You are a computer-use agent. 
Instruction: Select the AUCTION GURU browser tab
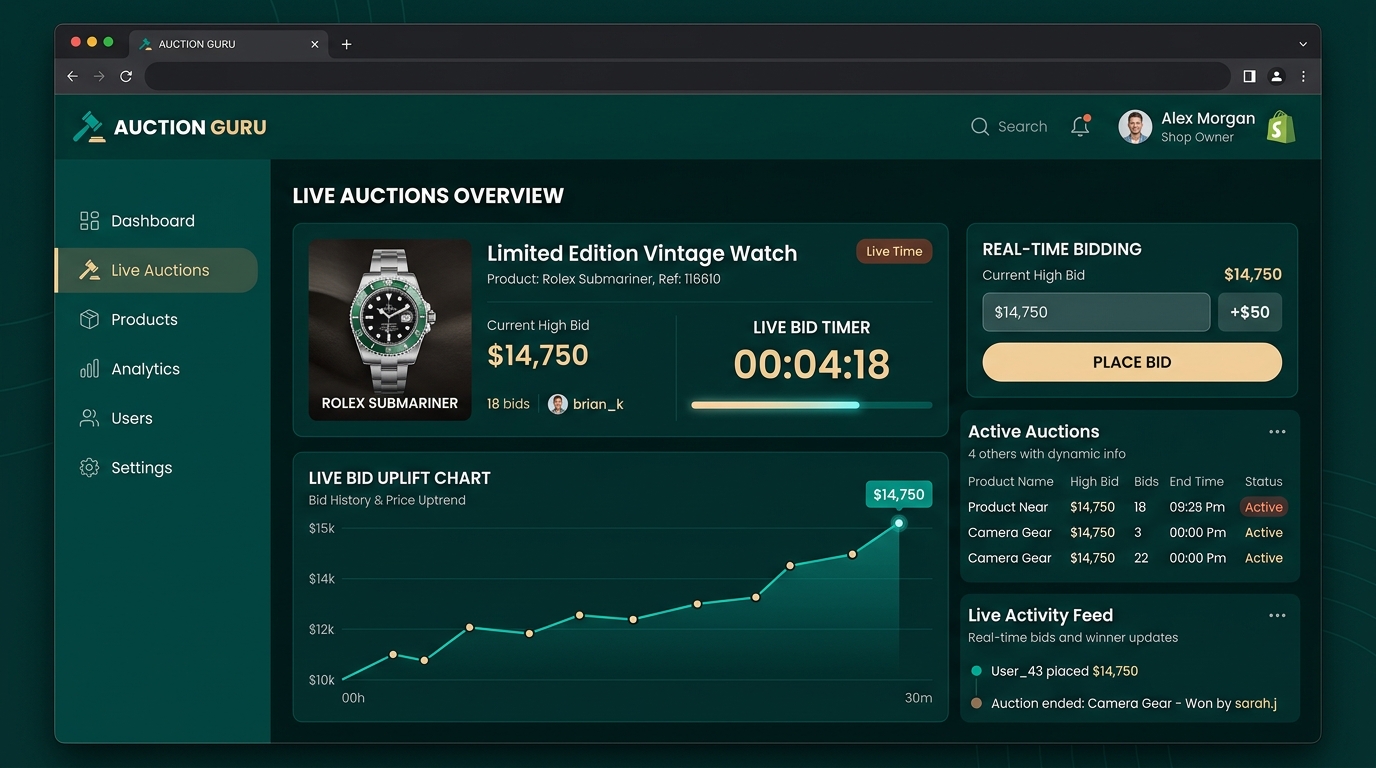coord(229,44)
